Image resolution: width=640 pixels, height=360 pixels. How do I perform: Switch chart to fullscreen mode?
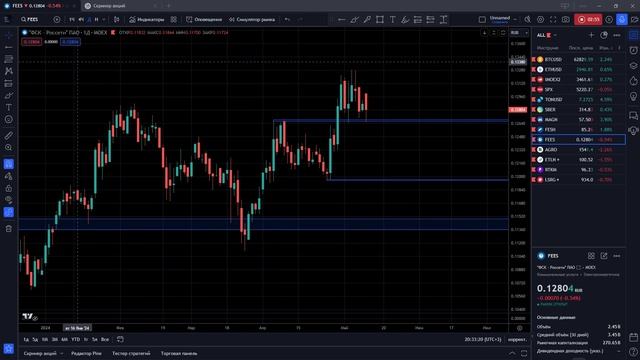pyautogui.click(x=553, y=19)
